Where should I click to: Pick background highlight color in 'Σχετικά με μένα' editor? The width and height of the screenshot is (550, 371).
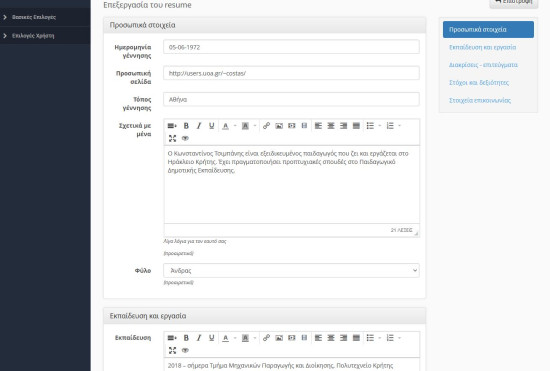pyautogui.click(x=245, y=126)
